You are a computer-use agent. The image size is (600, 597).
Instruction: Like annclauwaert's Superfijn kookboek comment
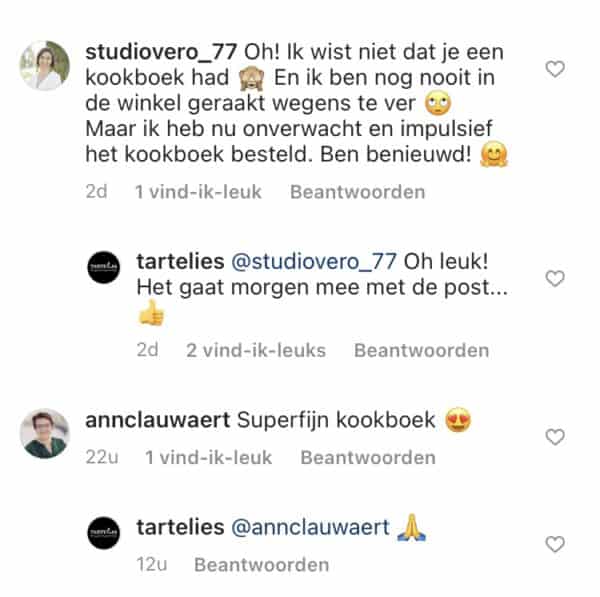coord(555,437)
